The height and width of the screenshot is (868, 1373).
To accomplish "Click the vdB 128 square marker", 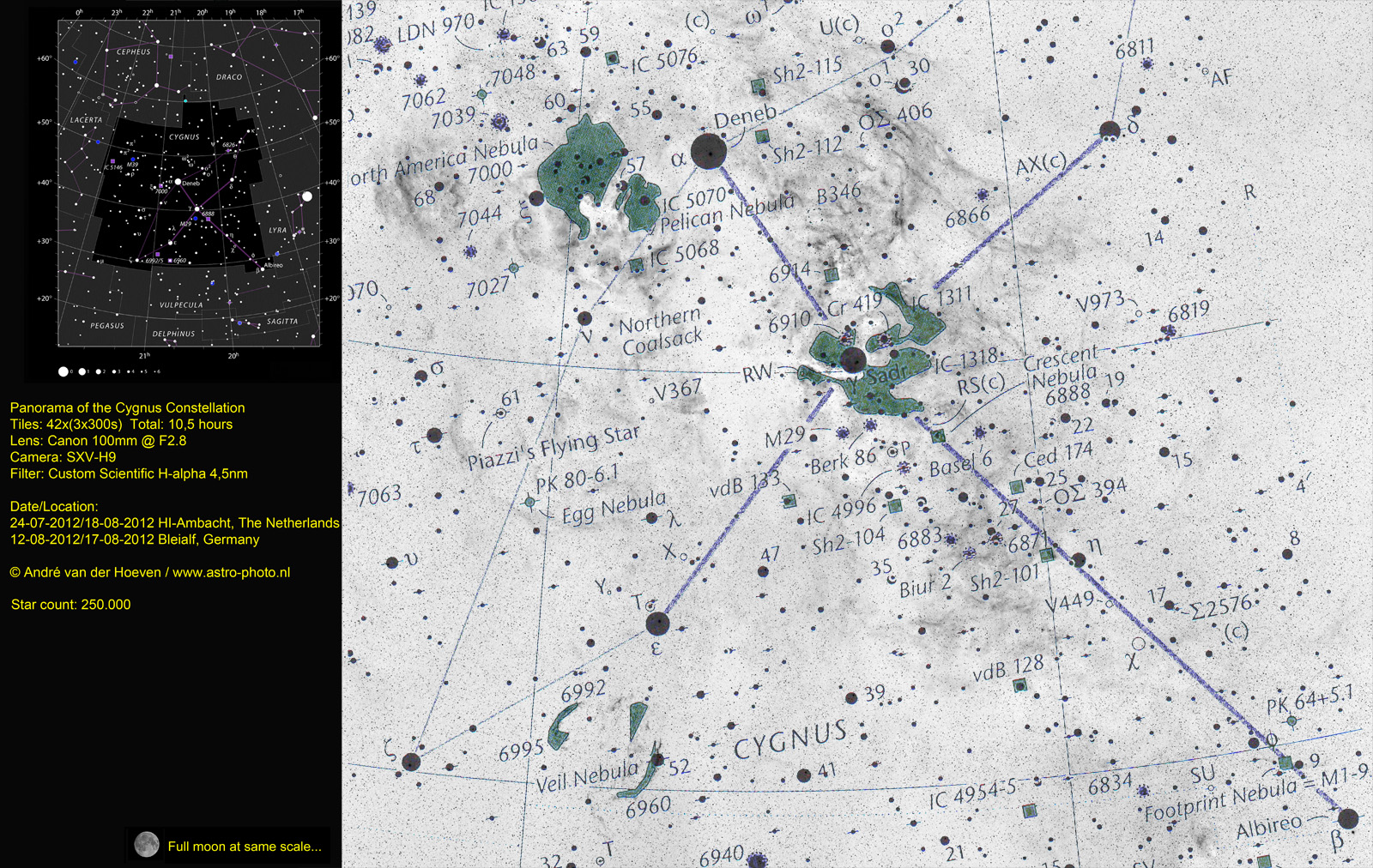I will (x=1020, y=684).
